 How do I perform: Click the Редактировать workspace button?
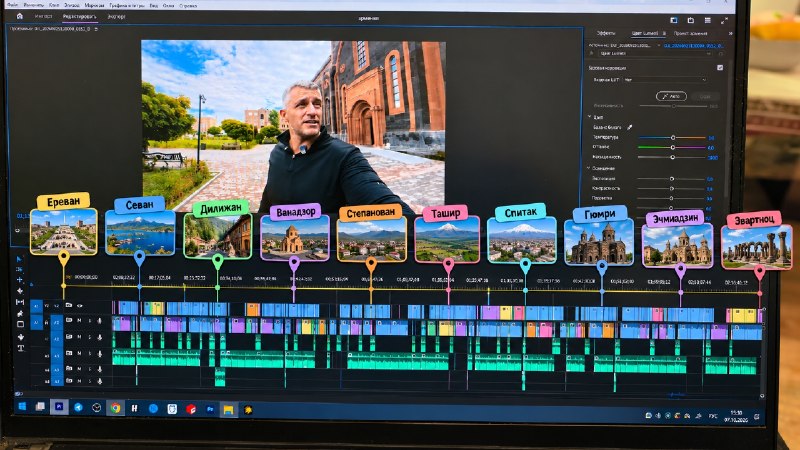point(79,17)
